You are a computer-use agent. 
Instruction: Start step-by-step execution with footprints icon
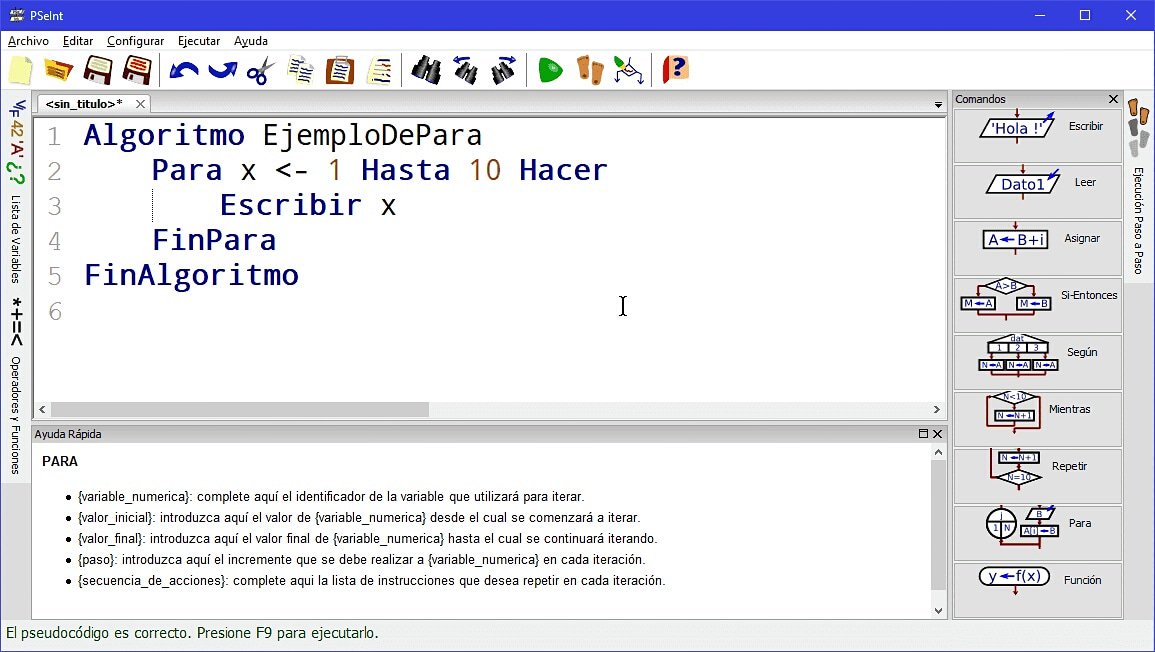pyautogui.click(x=590, y=71)
